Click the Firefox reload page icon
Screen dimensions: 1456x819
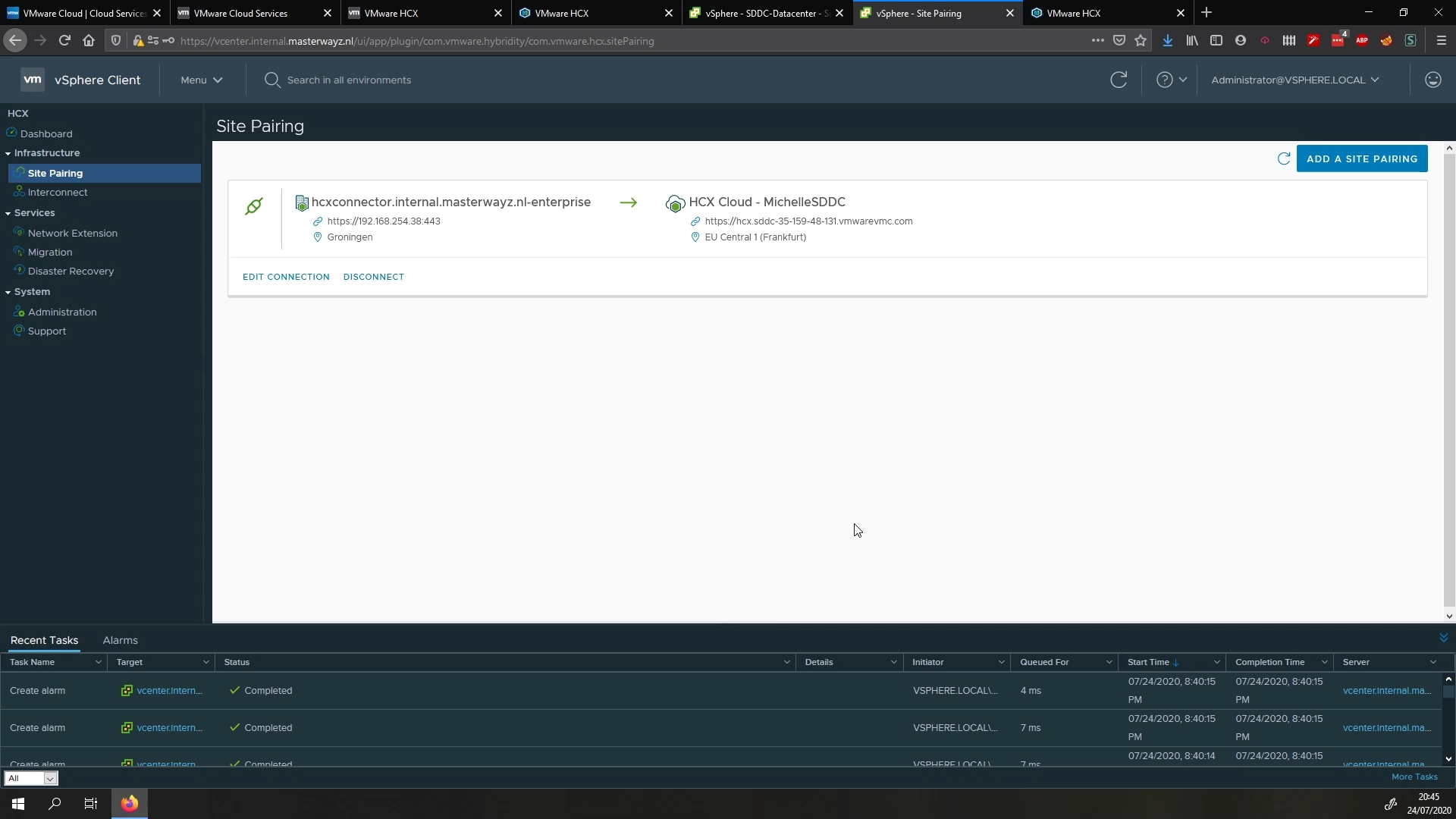pos(64,40)
